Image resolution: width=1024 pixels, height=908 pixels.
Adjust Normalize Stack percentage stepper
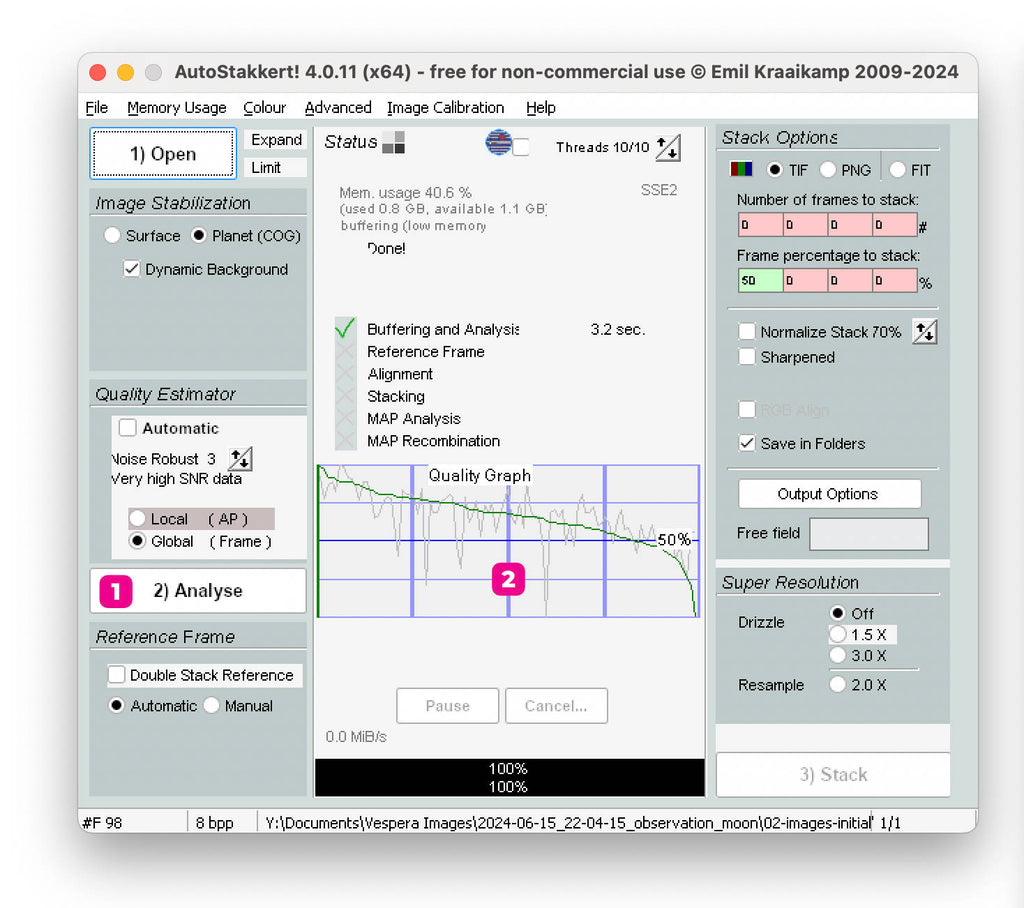coord(924,332)
